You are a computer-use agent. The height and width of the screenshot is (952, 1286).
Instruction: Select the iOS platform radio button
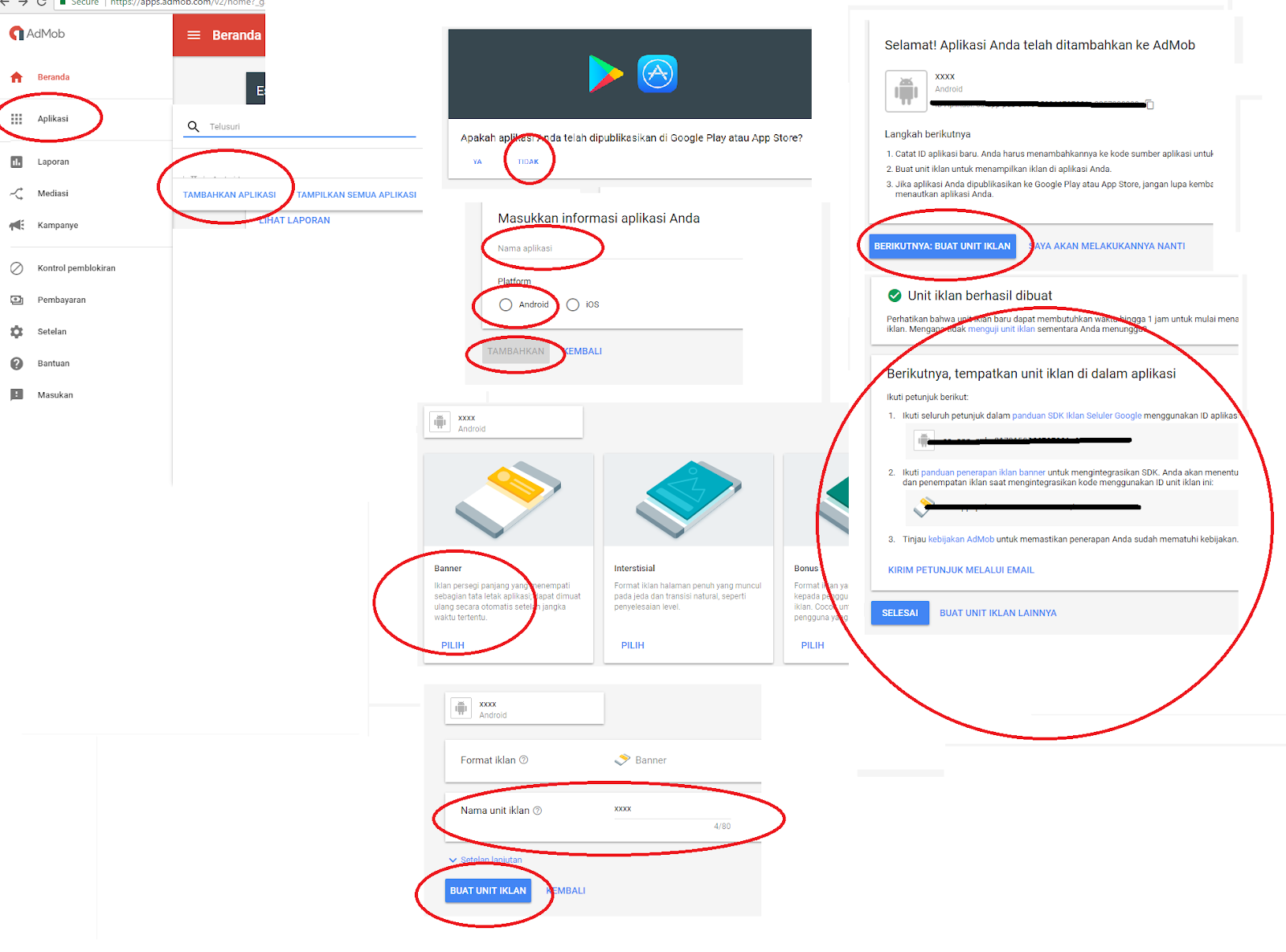[x=573, y=304]
